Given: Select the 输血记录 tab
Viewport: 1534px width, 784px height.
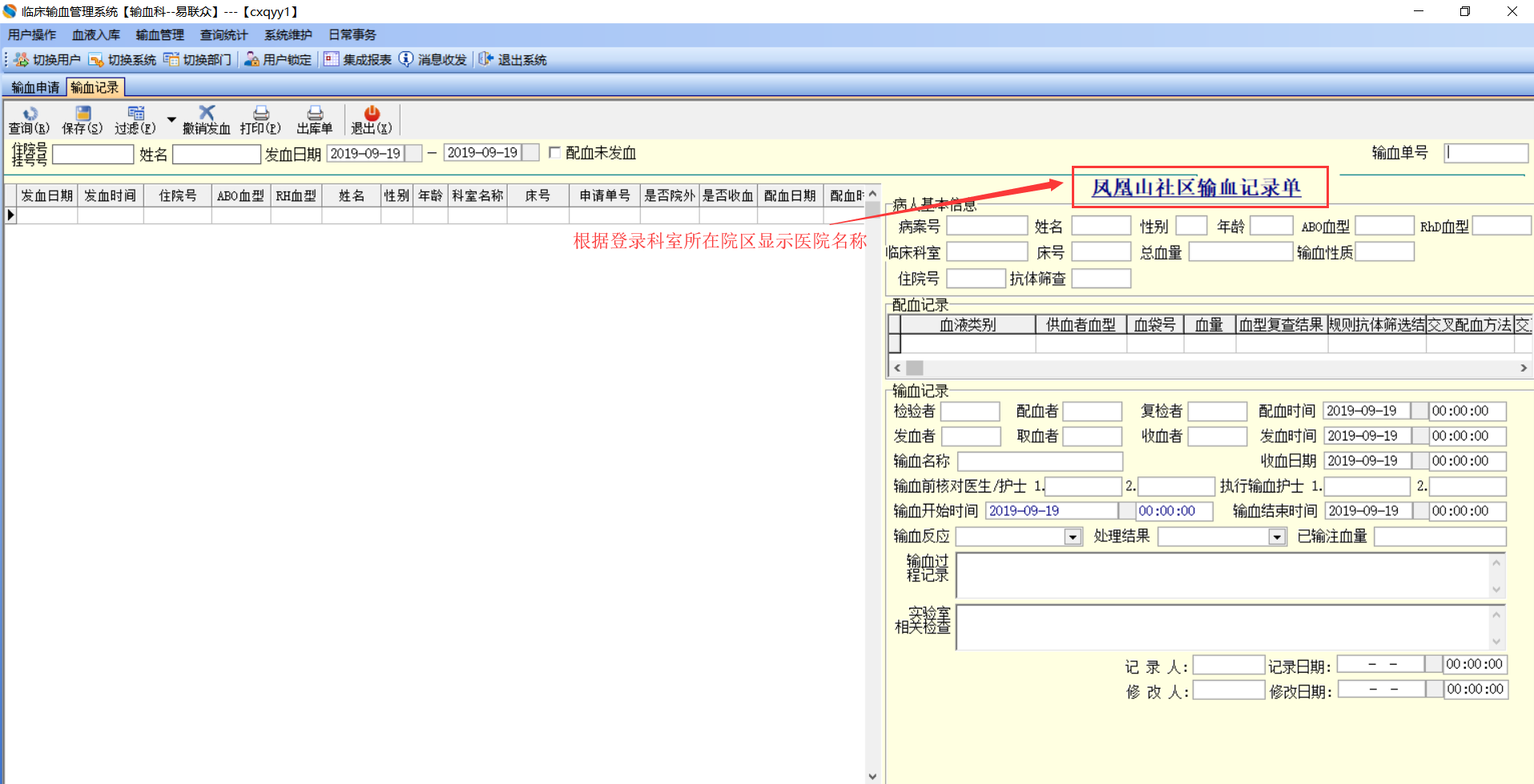Looking at the screenshot, I should tap(95, 87).
